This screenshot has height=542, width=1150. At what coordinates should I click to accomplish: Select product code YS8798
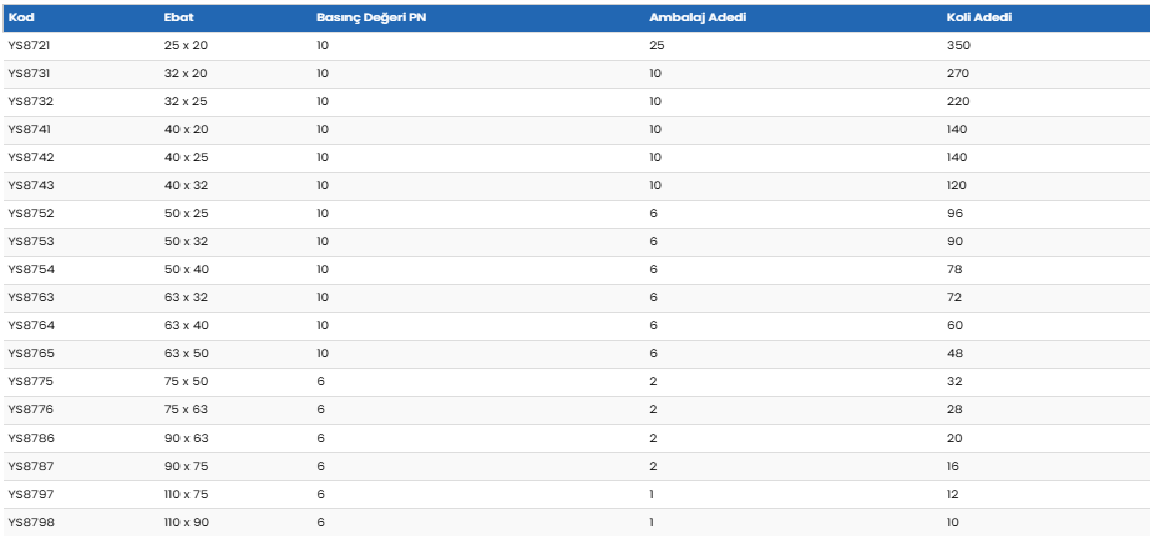[30, 522]
